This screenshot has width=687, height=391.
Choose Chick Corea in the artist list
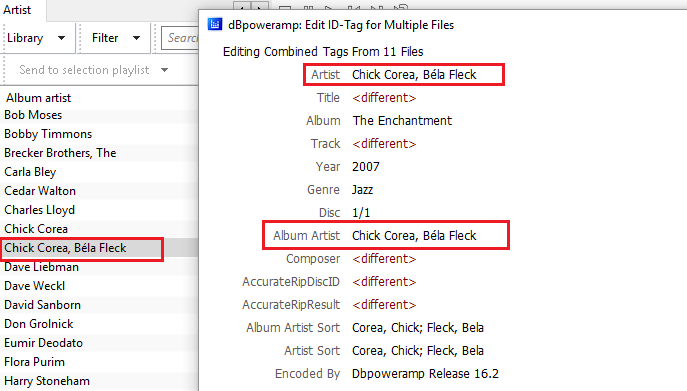pos(36,229)
